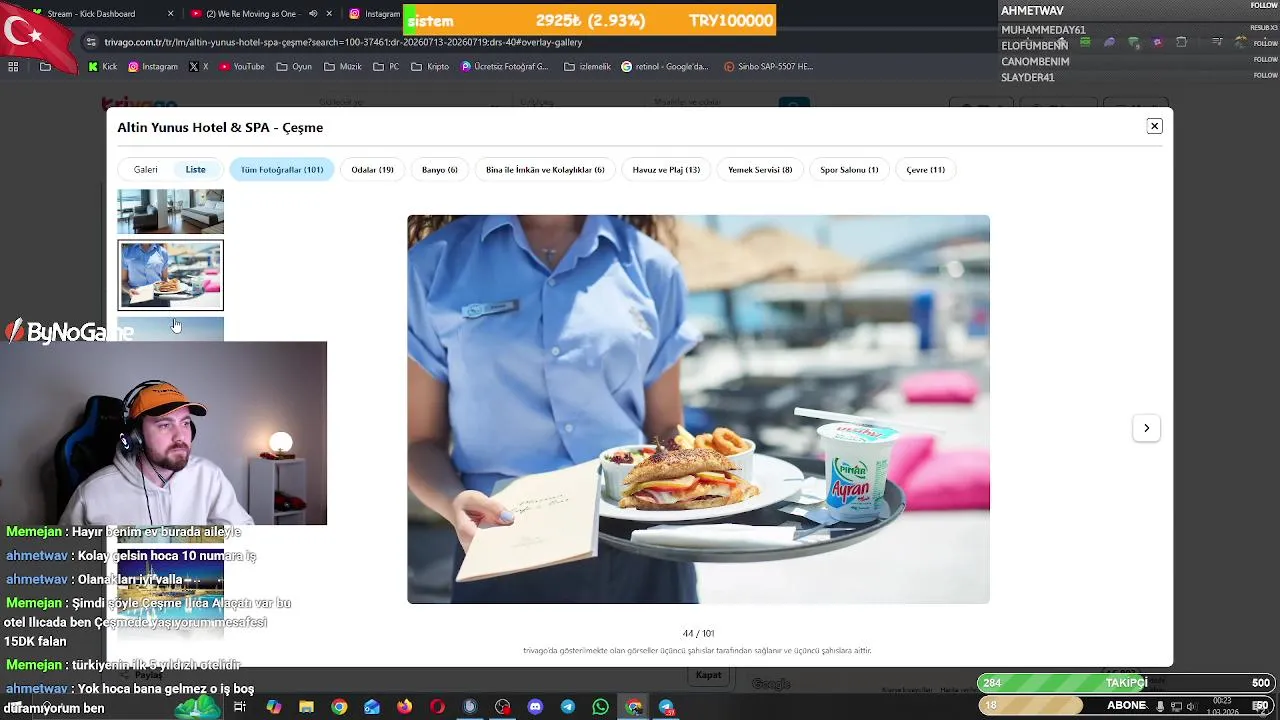The image size is (1280, 720).
Task: Open the hotel room thumbnail in list
Action: 170,211
